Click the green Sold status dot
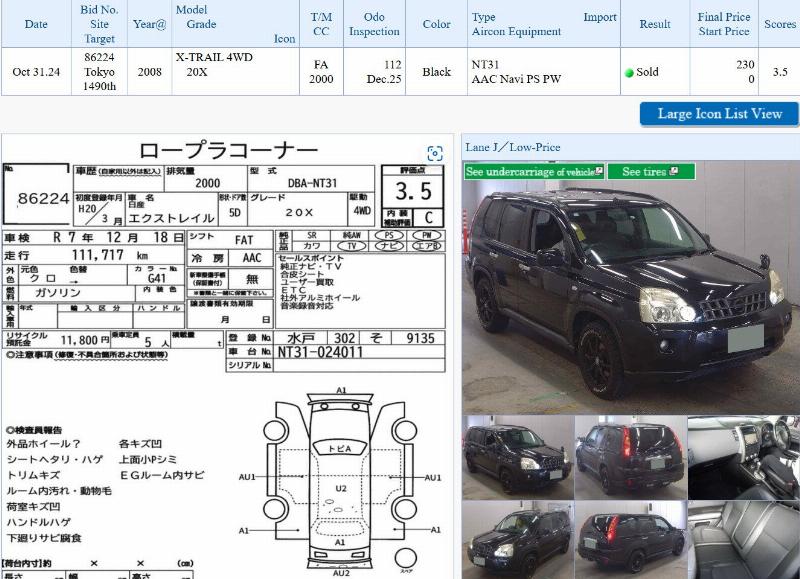The height and width of the screenshot is (579, 800). pos(629,73)
